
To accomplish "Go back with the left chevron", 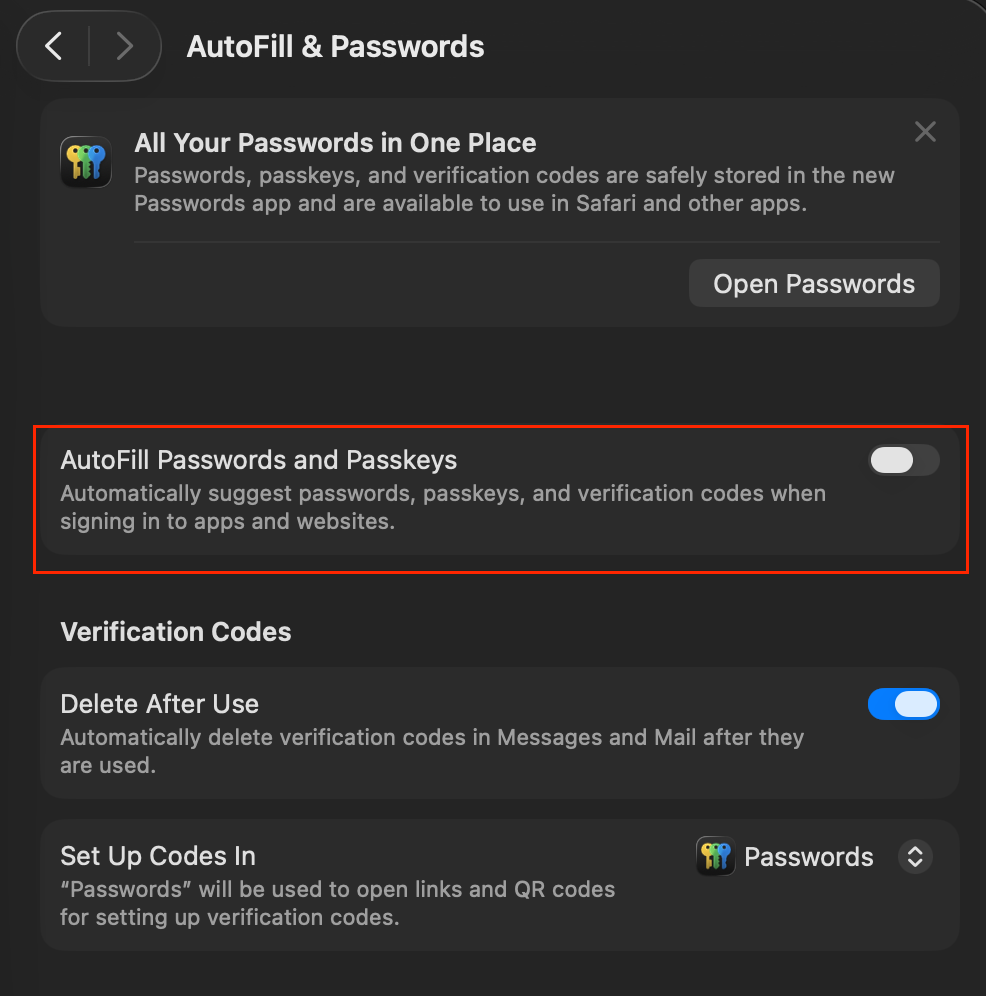I will [54, 46].
